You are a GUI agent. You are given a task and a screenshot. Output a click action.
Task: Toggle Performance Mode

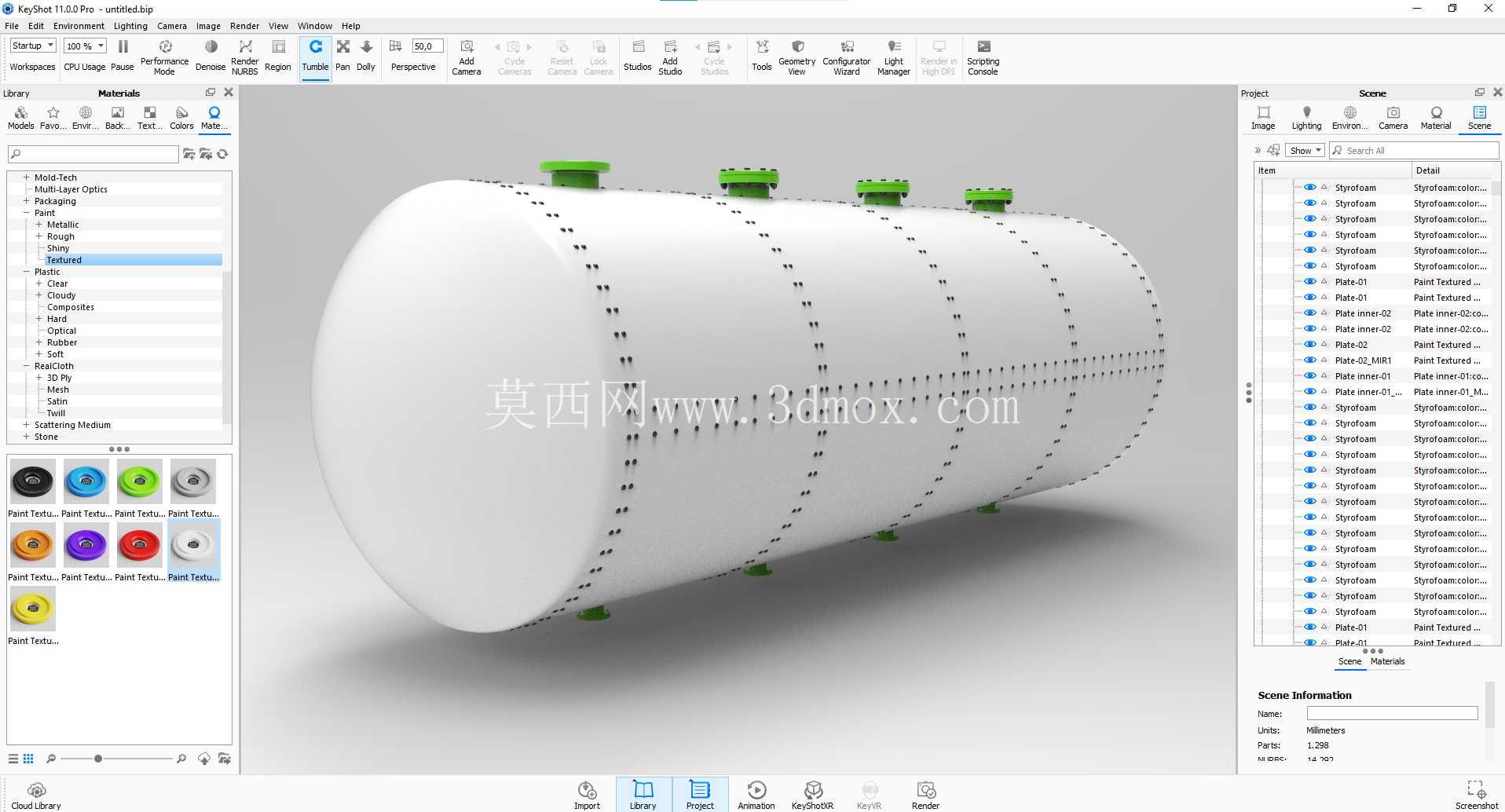pyautogui.click(x=164, y=57)
